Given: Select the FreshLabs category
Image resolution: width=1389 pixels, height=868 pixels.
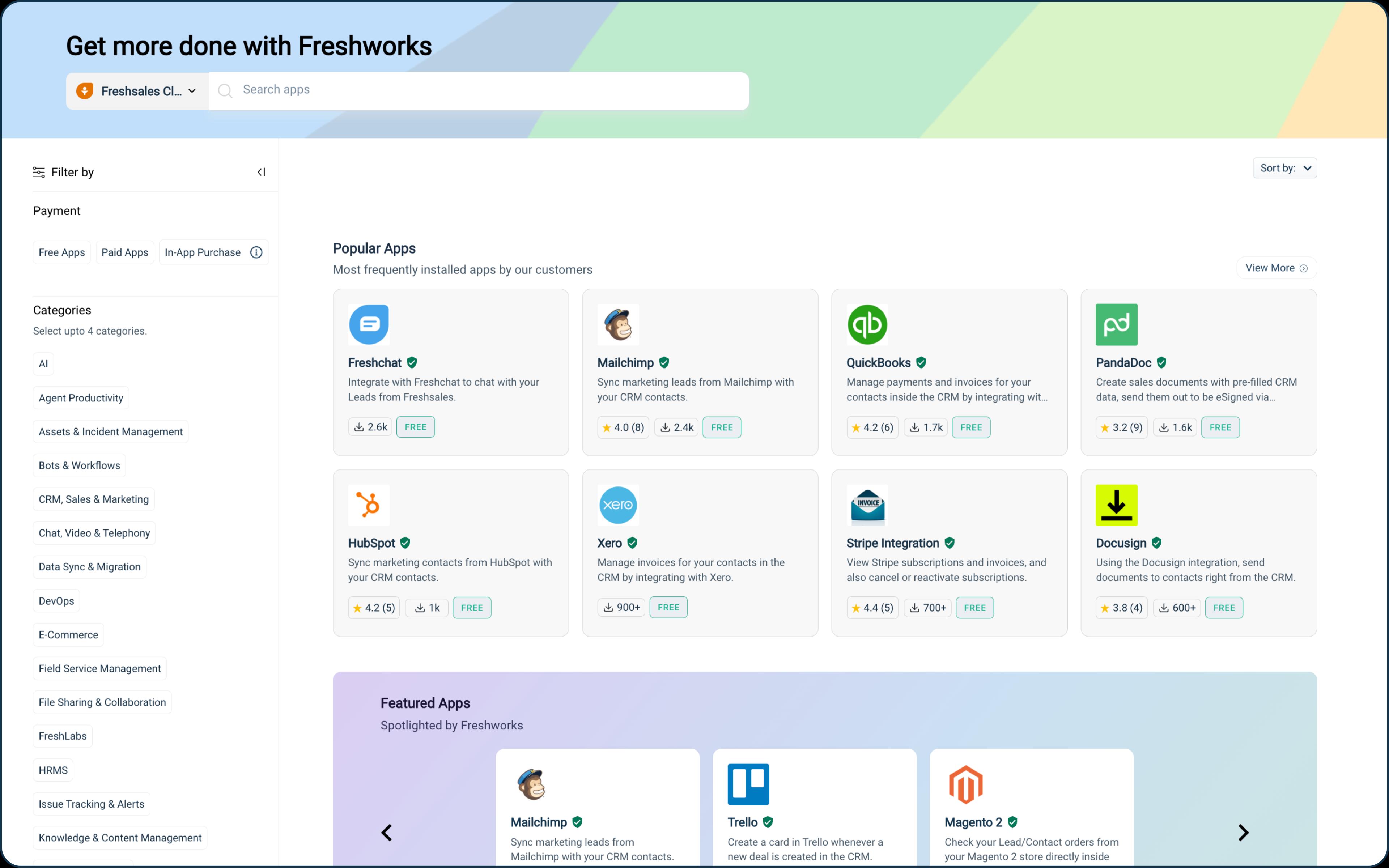Looking at the screenshot, I should [x=63, y=737].
